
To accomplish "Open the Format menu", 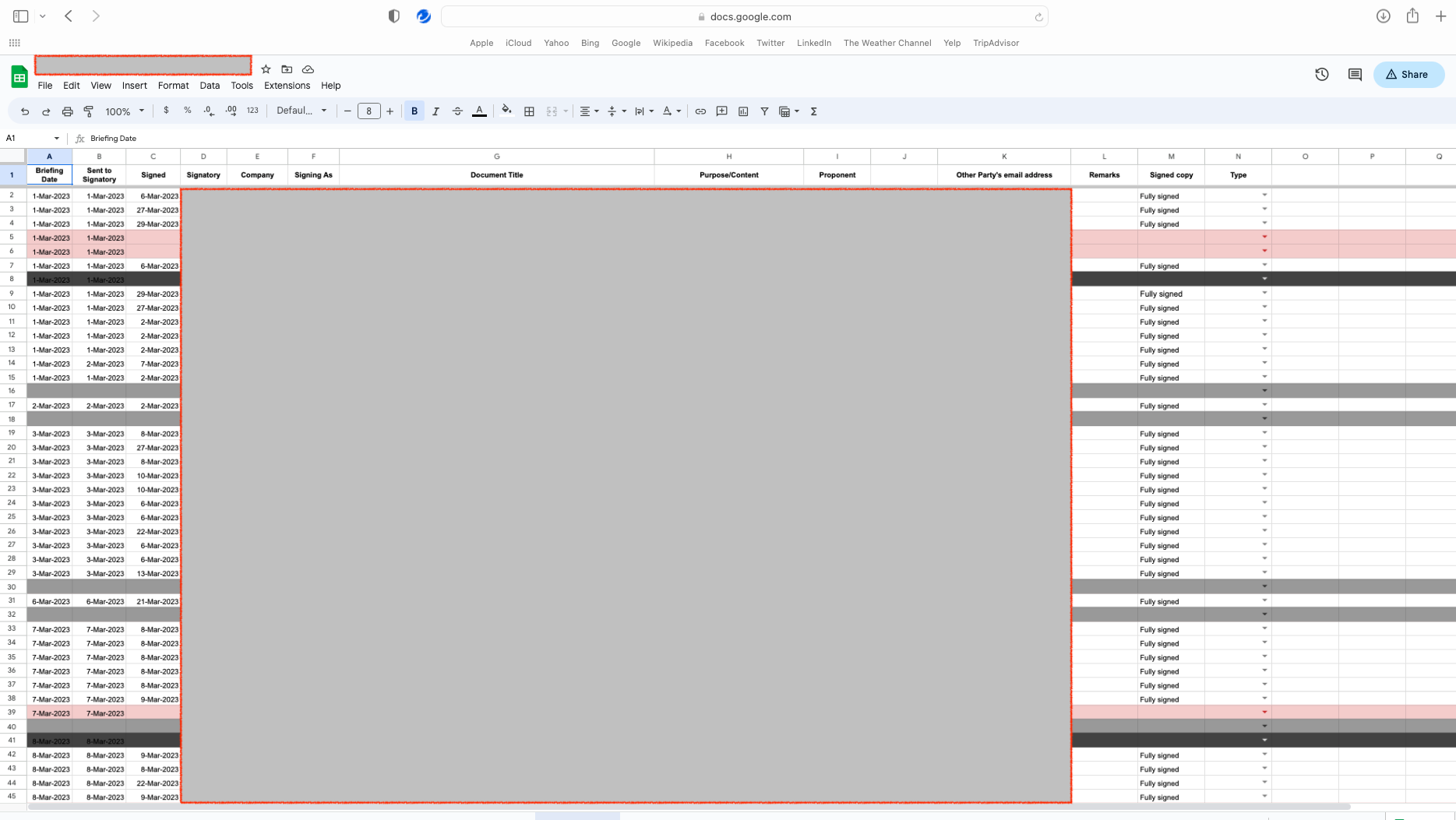I will coord(174,86).
